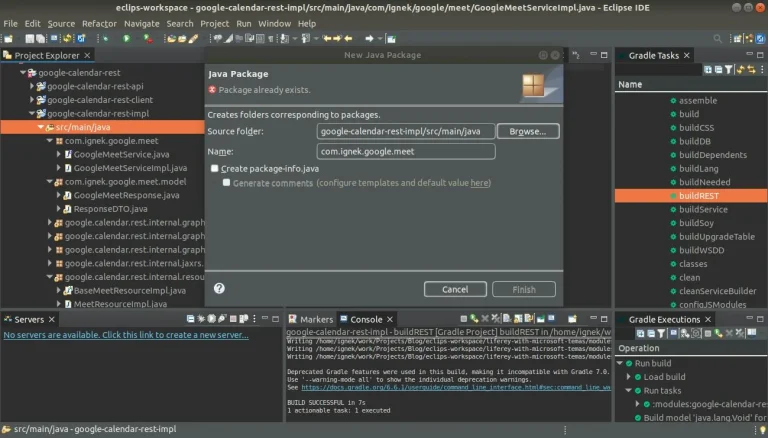Minimize the Console view panel
This screenshot has height=438, width=768.
[593, 318]
